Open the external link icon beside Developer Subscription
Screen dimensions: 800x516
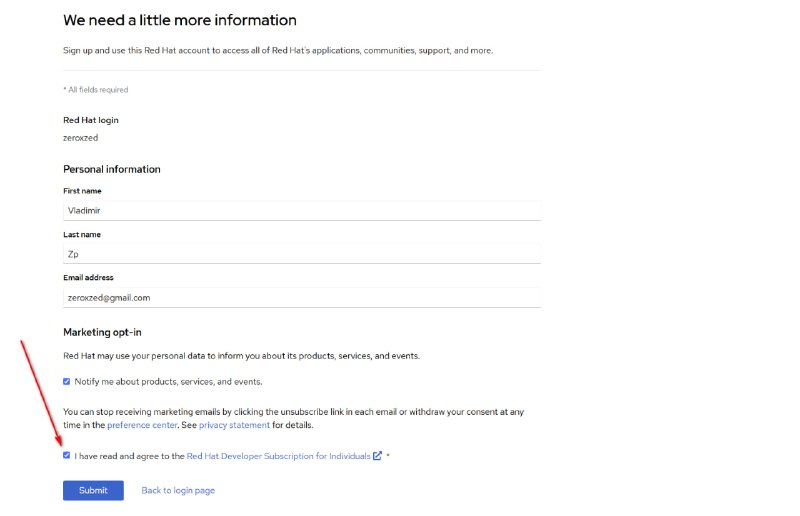[x=377, y=456]
